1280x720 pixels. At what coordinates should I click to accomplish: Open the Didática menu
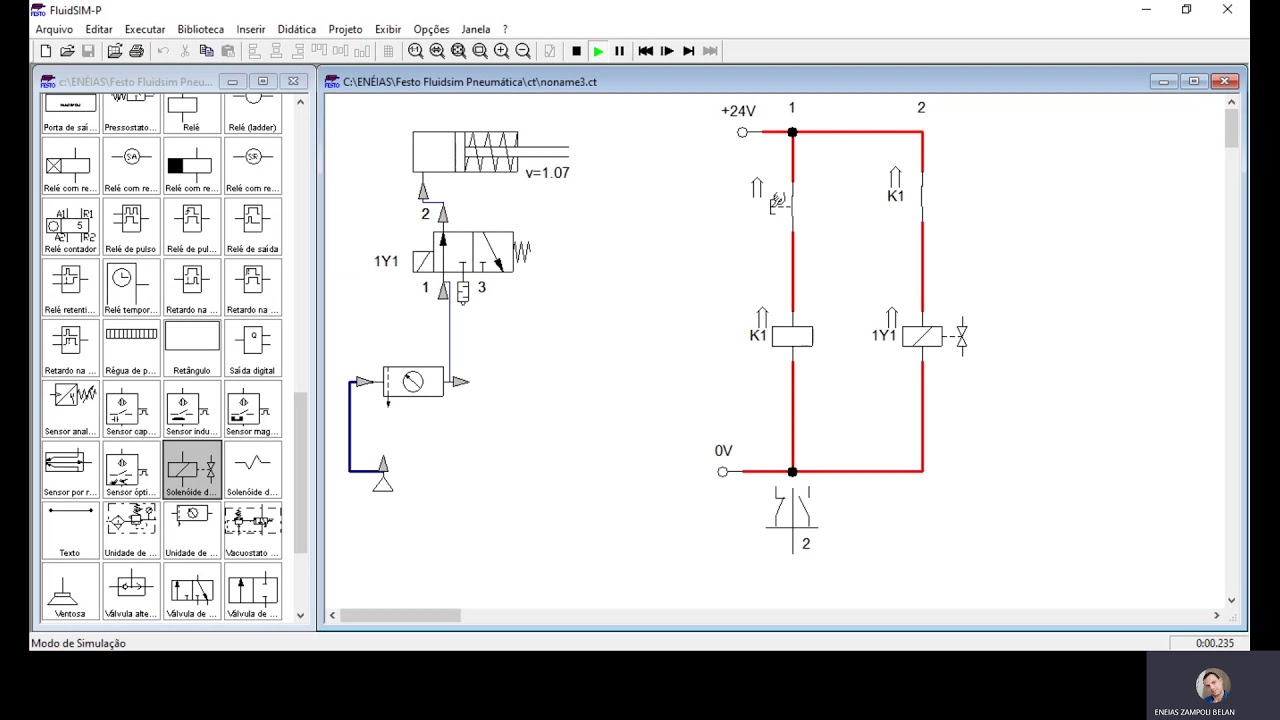click(297, 29)
